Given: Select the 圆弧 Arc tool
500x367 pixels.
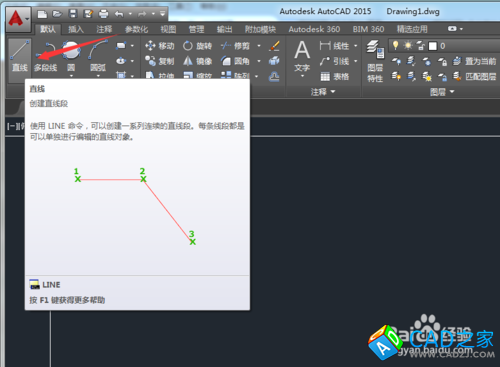Looking at the screenshot, I should click(x=98, y=56).
